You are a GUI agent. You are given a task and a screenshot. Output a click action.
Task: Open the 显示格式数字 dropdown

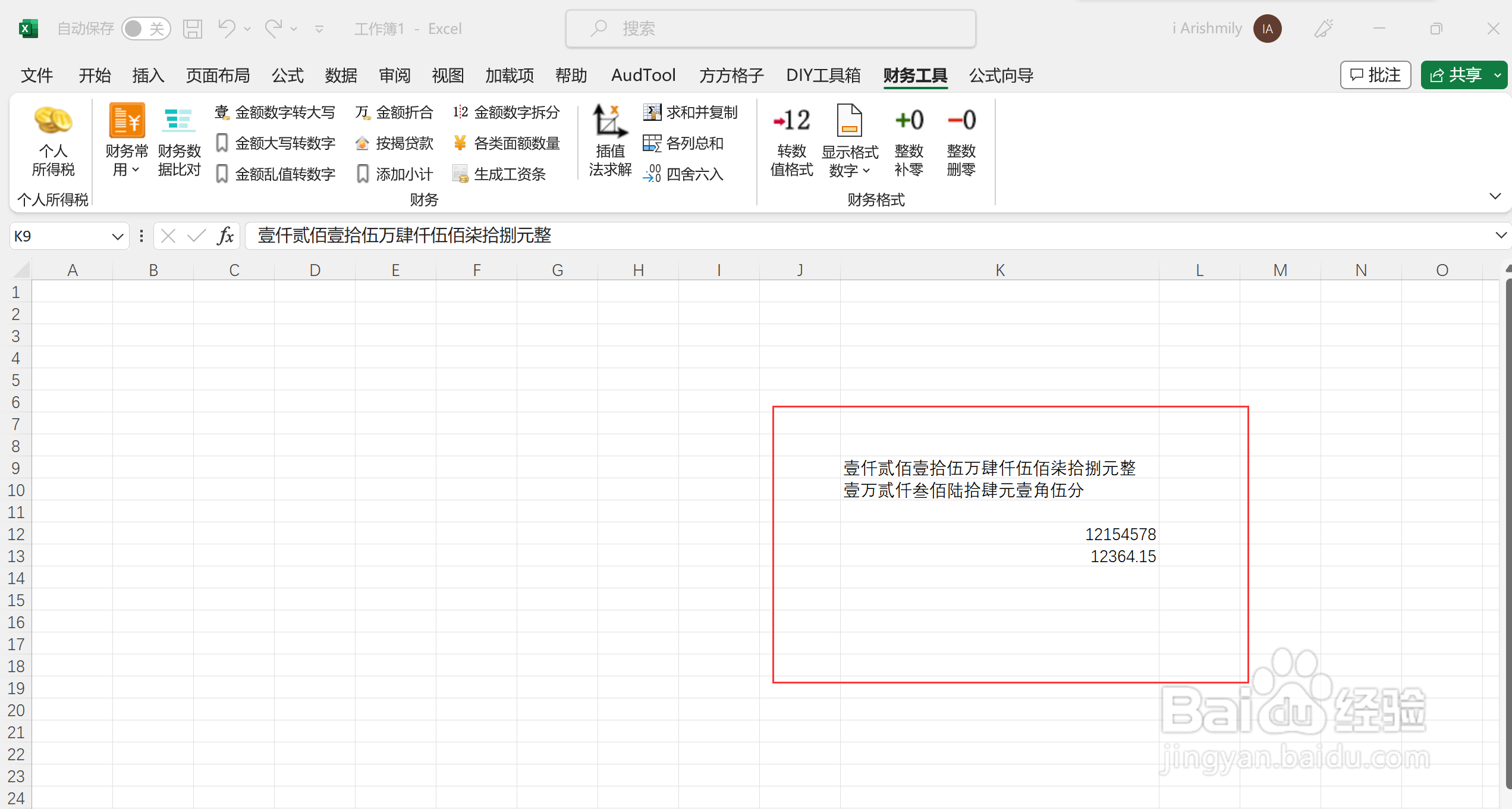click(x=849, y=162)
